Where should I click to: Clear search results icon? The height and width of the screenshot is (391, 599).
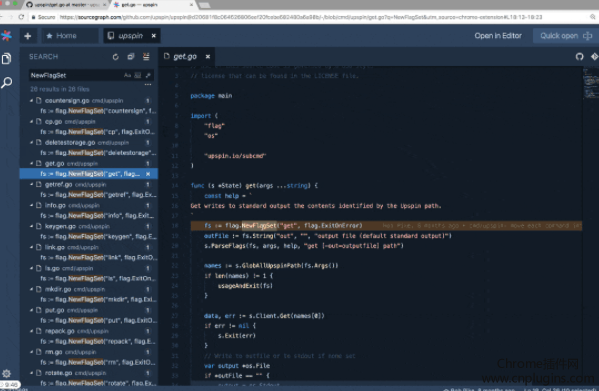(x=146, y=57)
